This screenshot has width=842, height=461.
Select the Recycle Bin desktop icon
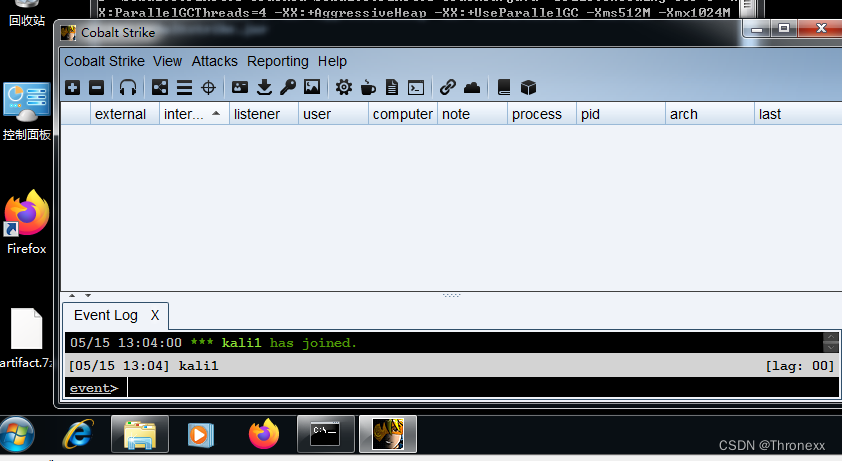click(26, 14)
